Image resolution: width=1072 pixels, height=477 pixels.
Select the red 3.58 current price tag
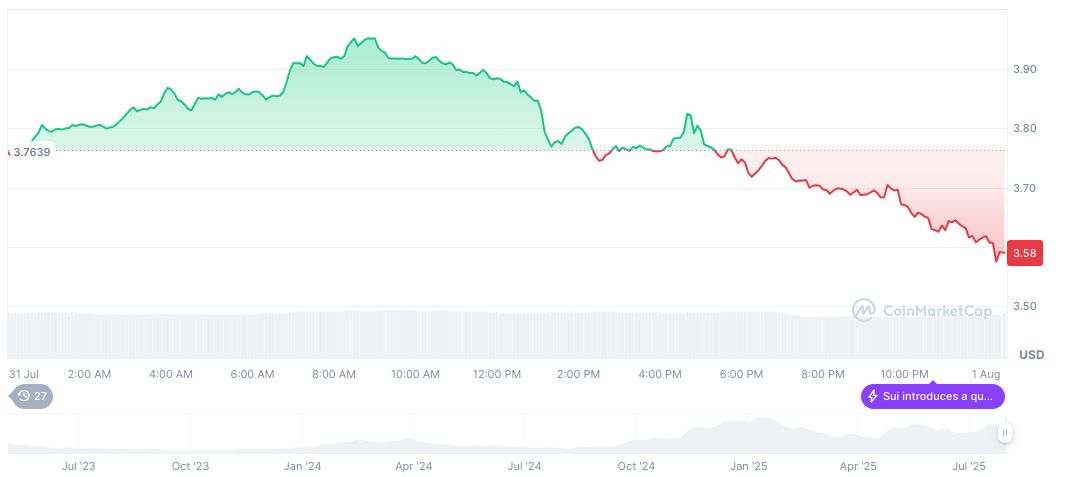1024,253
